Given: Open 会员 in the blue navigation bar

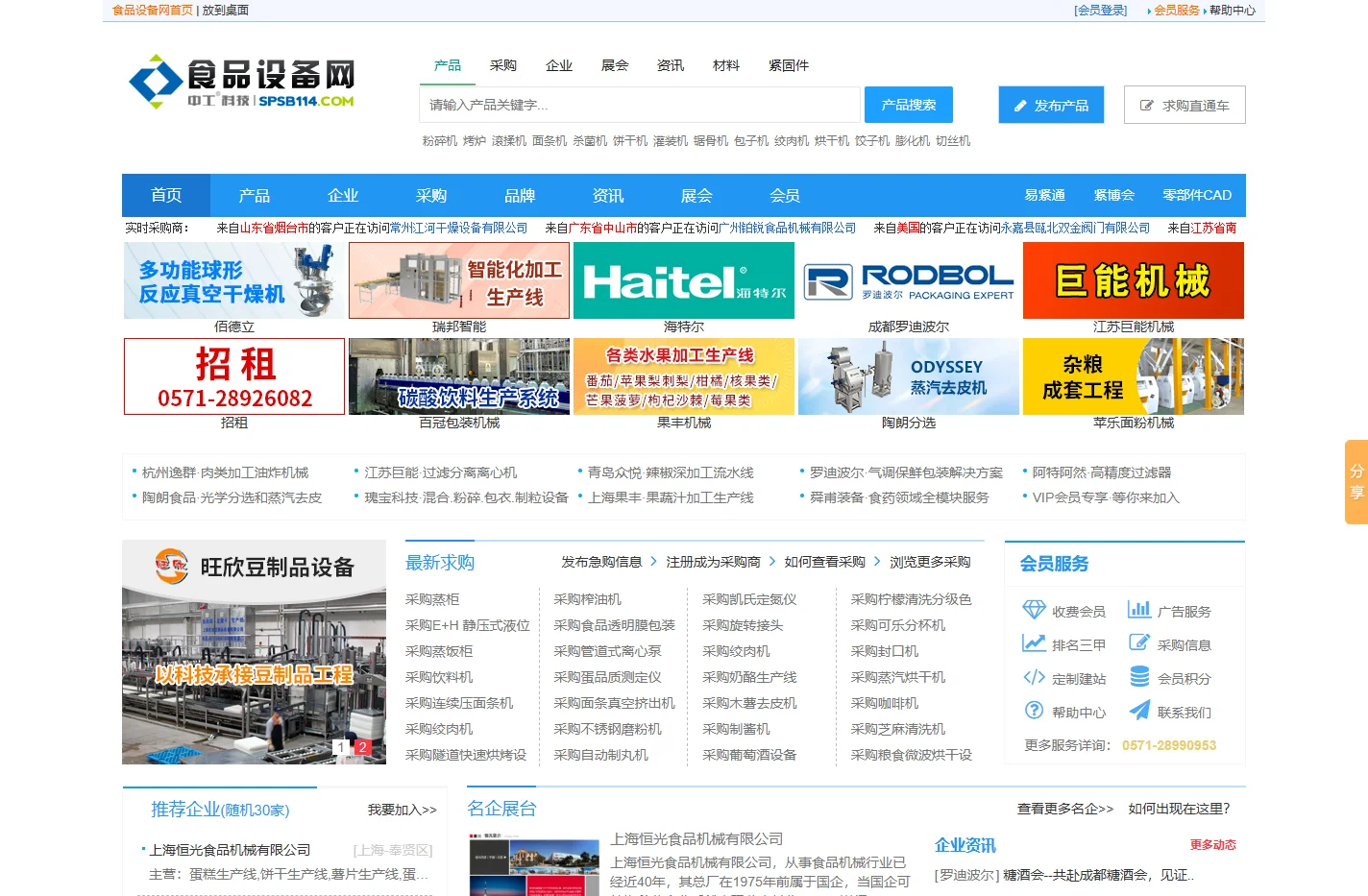Looking at the screenshot, I should pos(785,195).
